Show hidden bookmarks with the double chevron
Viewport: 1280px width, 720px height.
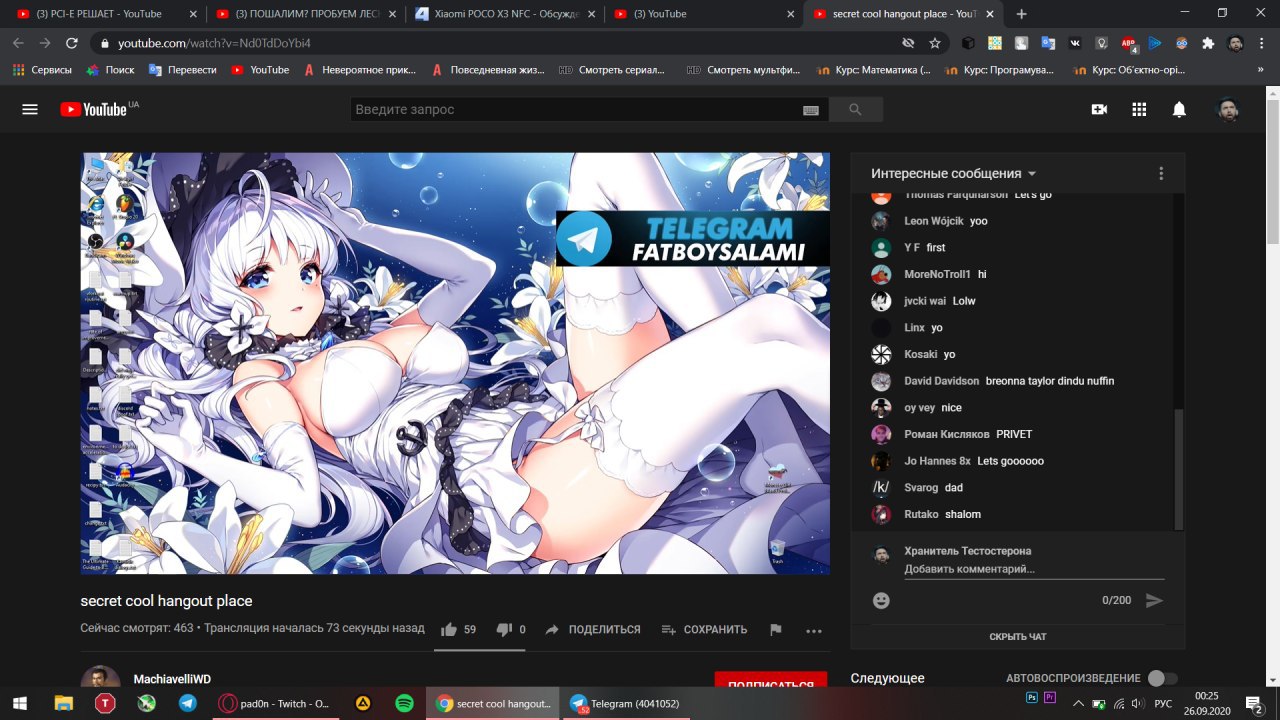(1260, 70)
